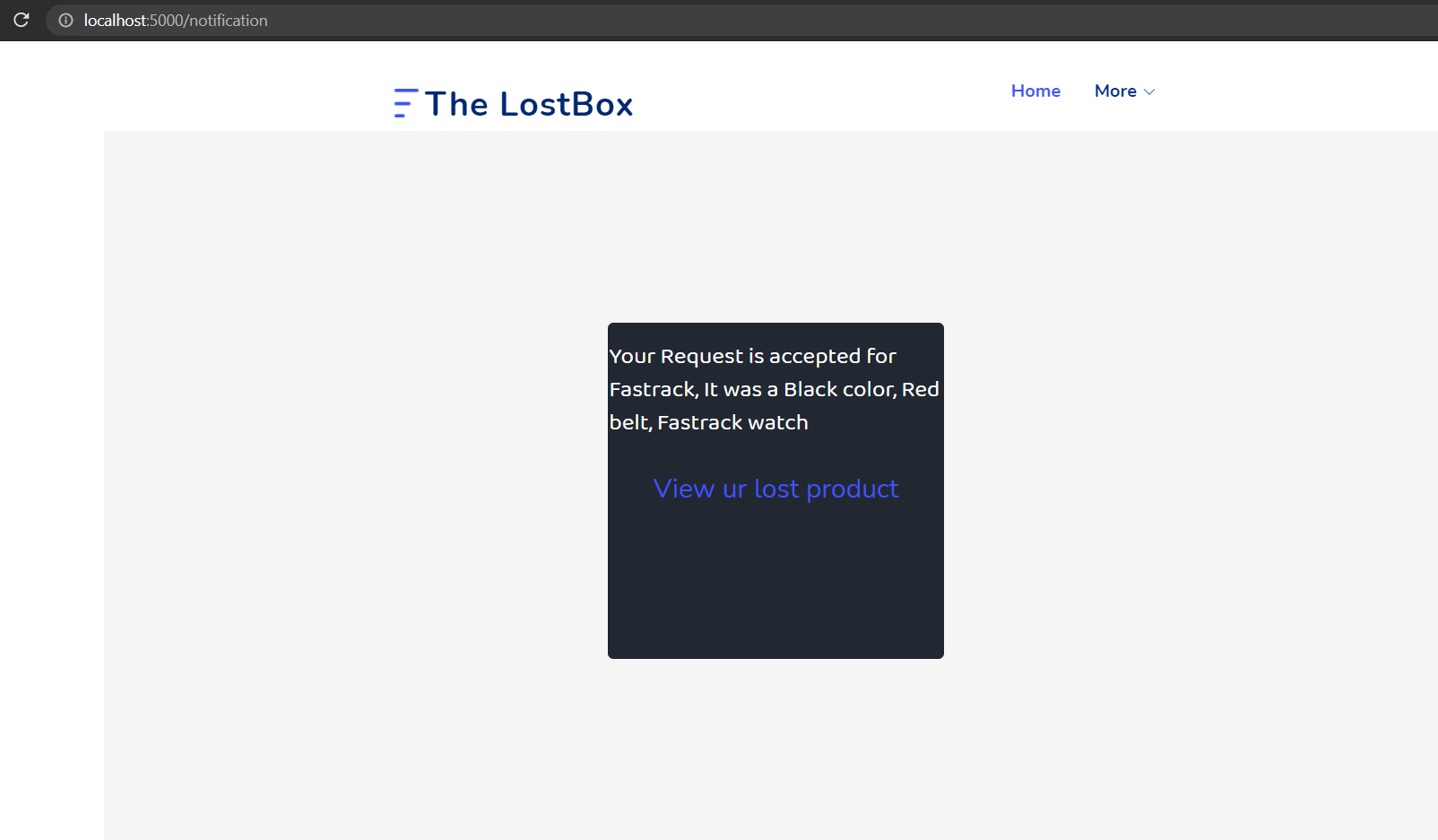Click the word "LostBox" in the header logo

point(567,104)
